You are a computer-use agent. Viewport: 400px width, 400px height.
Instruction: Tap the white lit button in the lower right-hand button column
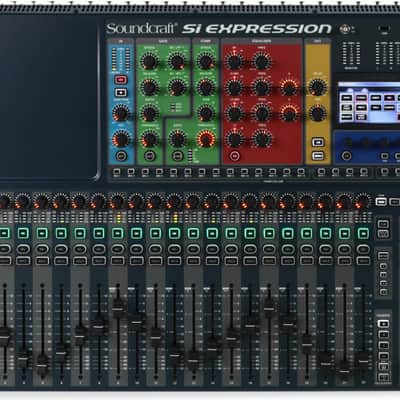point(383,324)
